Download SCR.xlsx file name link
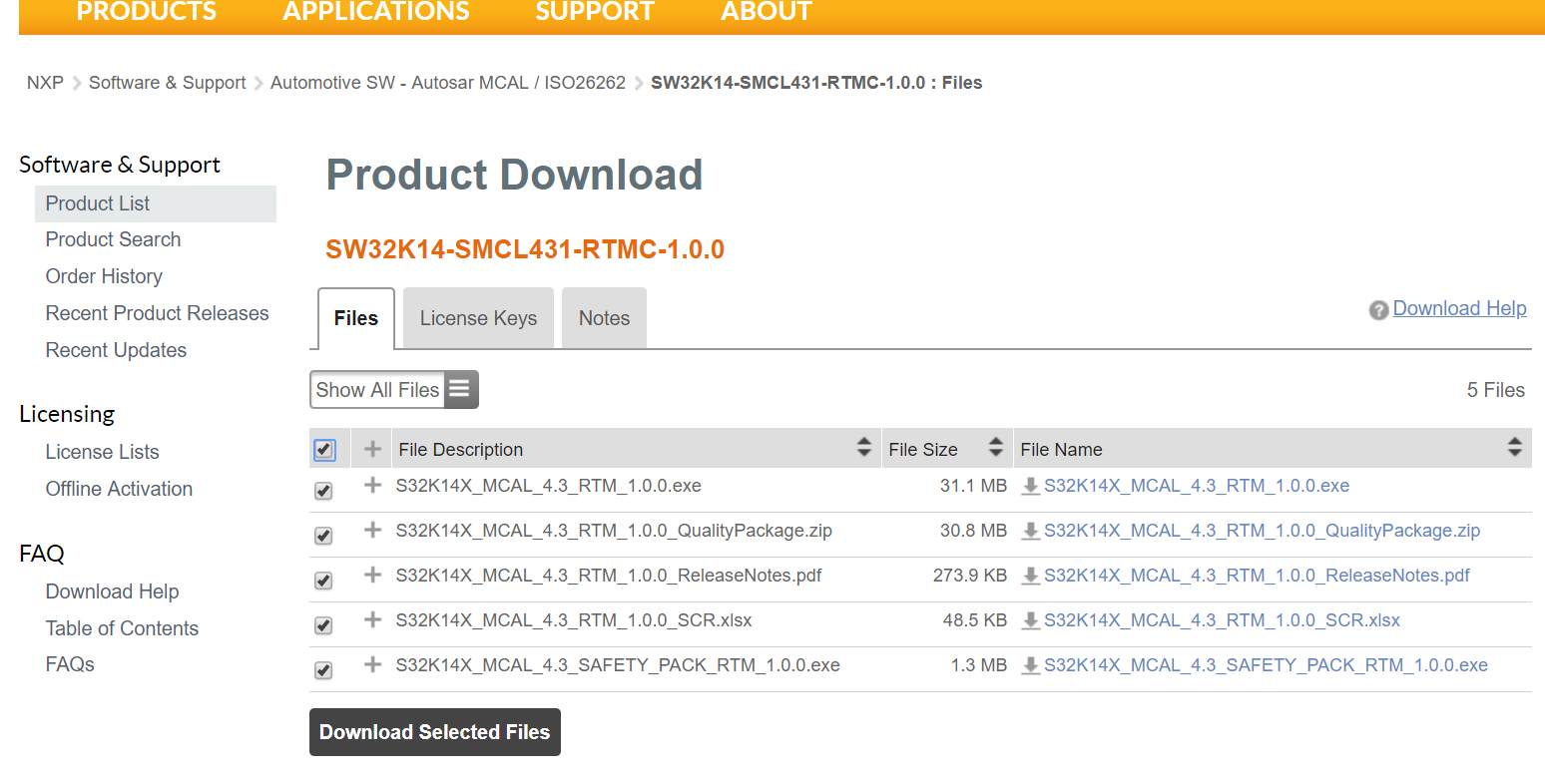 click(x=1222, y=620)
